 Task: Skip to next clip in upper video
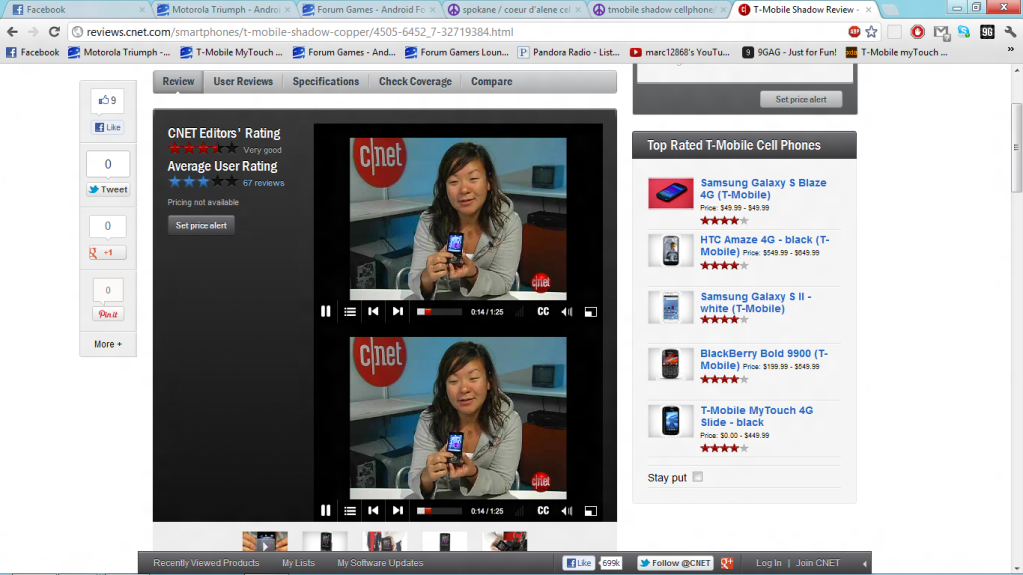[398, 312]
